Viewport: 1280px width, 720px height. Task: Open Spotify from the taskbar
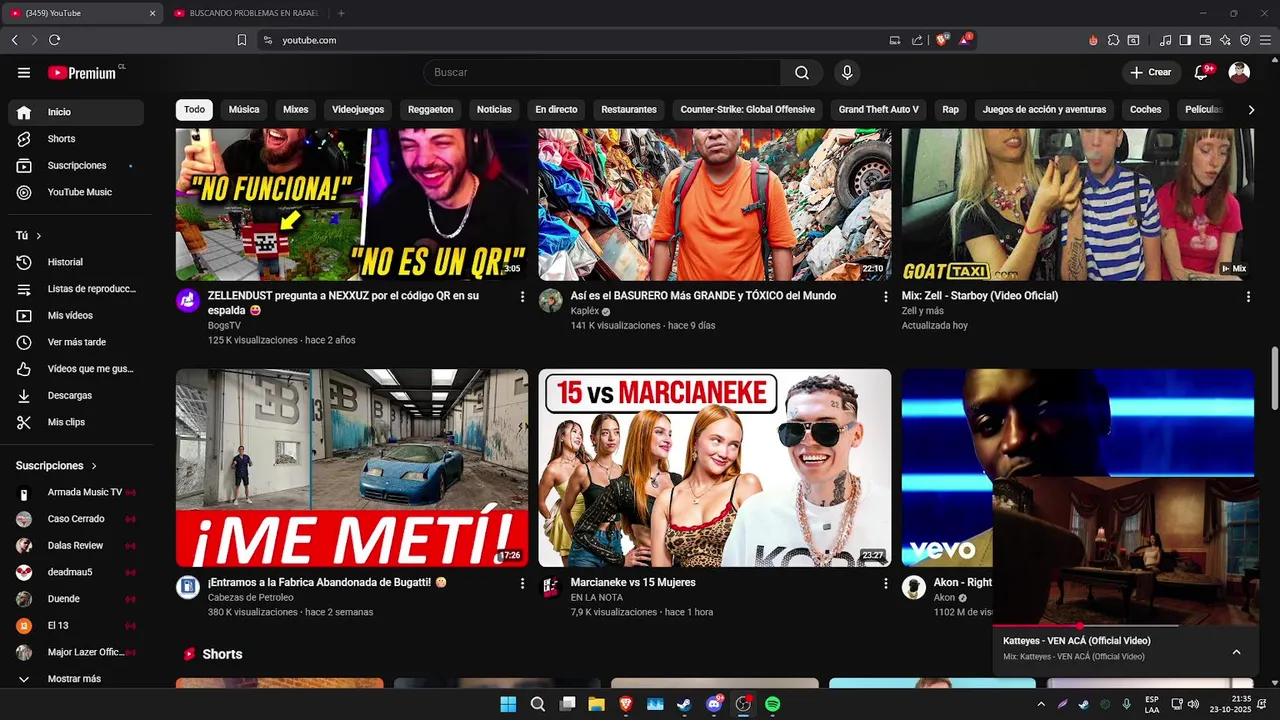pos(772,704)
